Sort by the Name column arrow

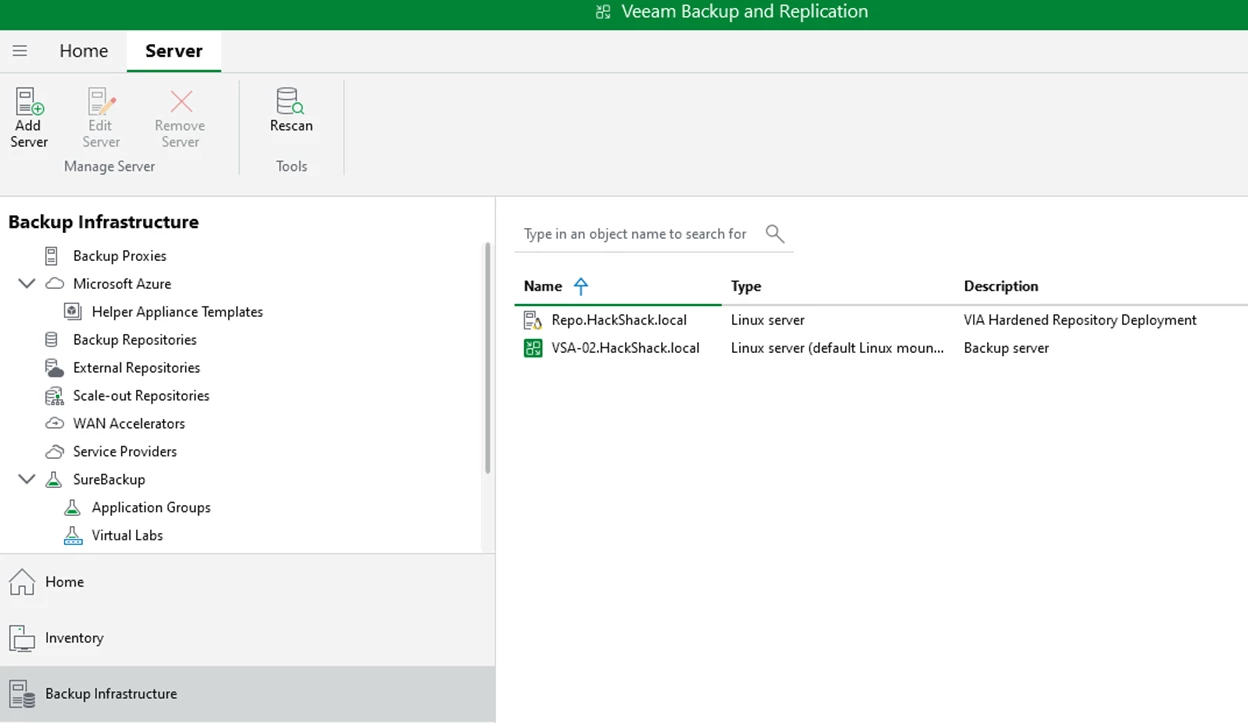click(581, 286)
